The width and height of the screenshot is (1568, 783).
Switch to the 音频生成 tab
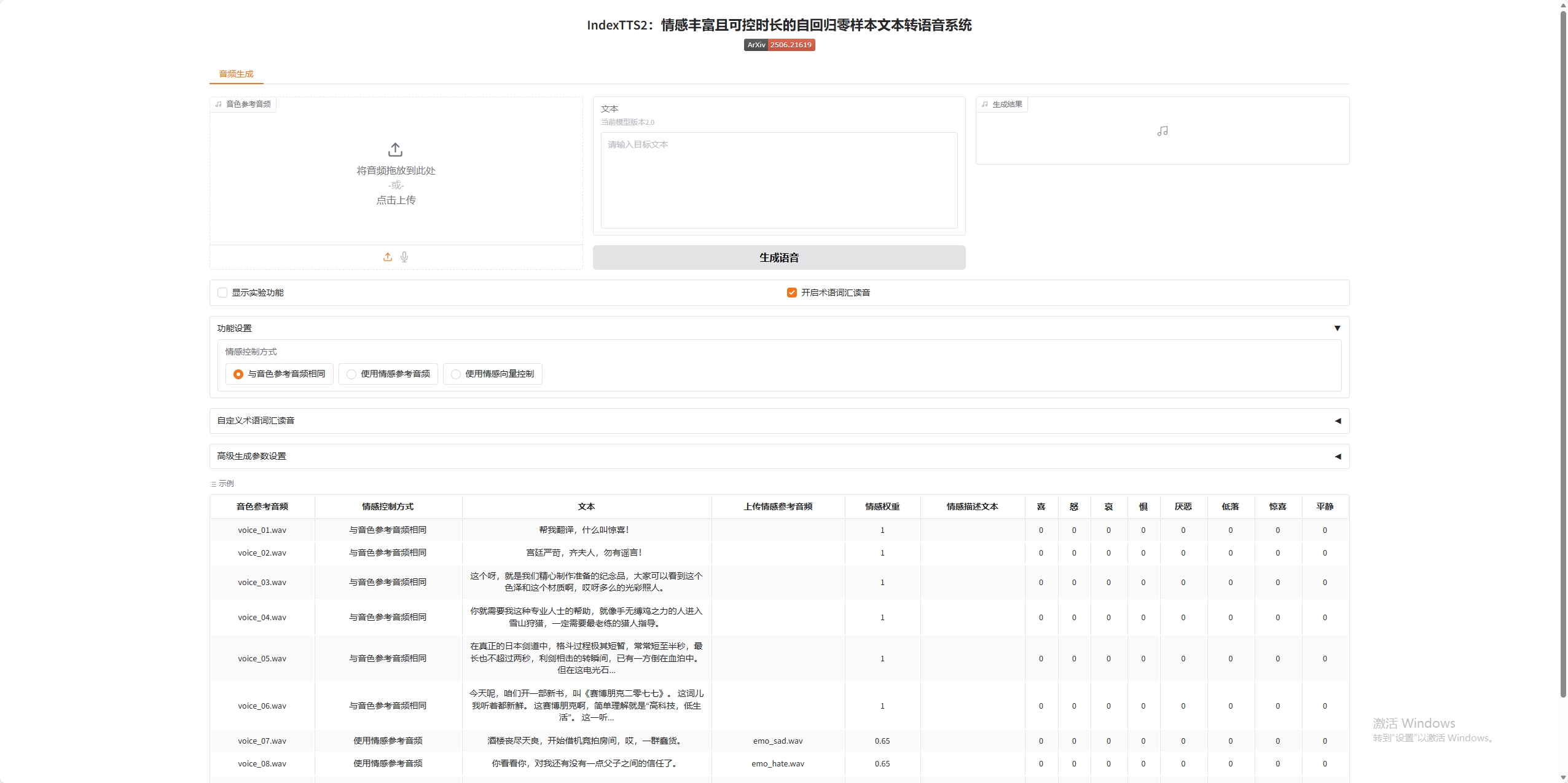tap(237, 74)
